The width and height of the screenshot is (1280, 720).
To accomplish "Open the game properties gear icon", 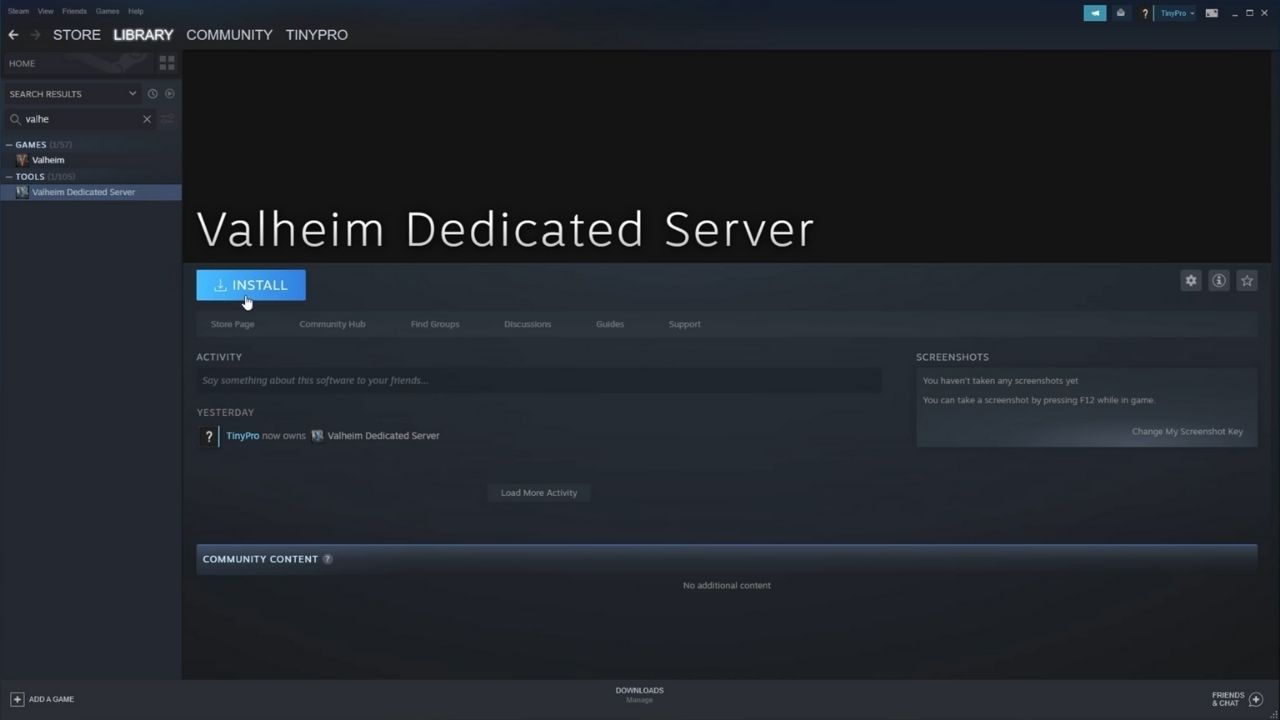I will (x=1190, y=280).
